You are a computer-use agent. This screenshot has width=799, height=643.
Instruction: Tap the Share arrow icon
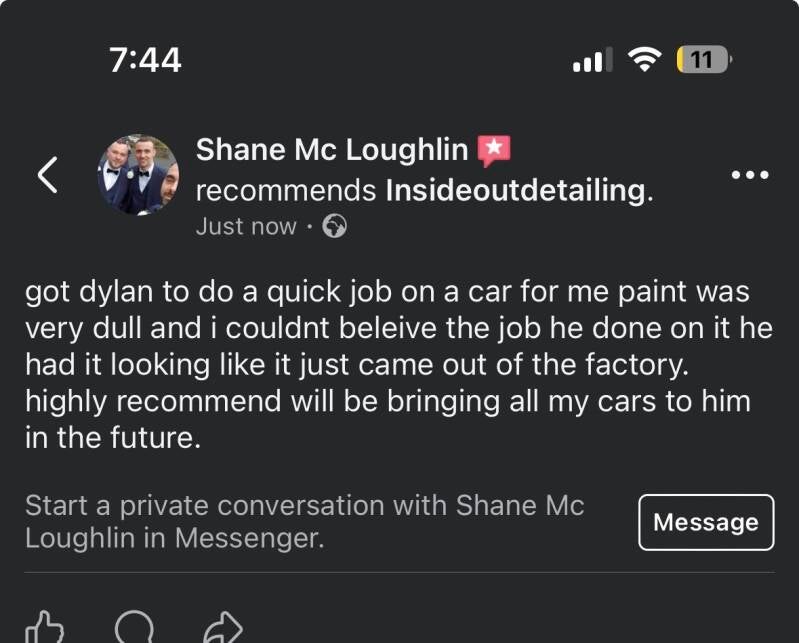(222, 628)
